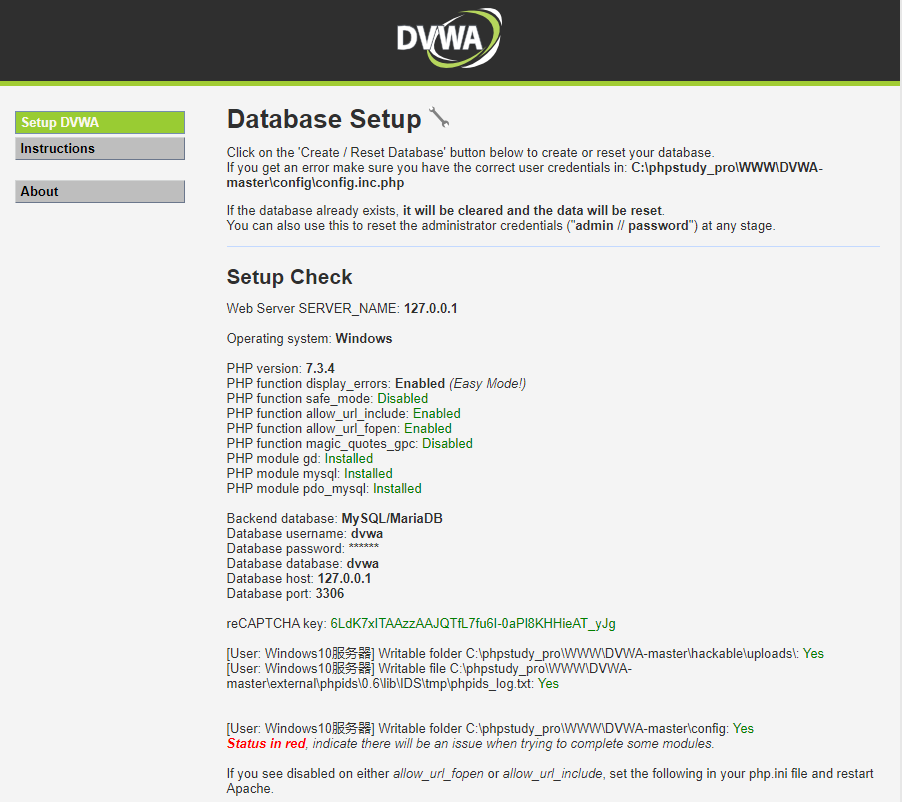
Task: Click Yes status for hackable uploads folder
Action: [x=812, y=654]
